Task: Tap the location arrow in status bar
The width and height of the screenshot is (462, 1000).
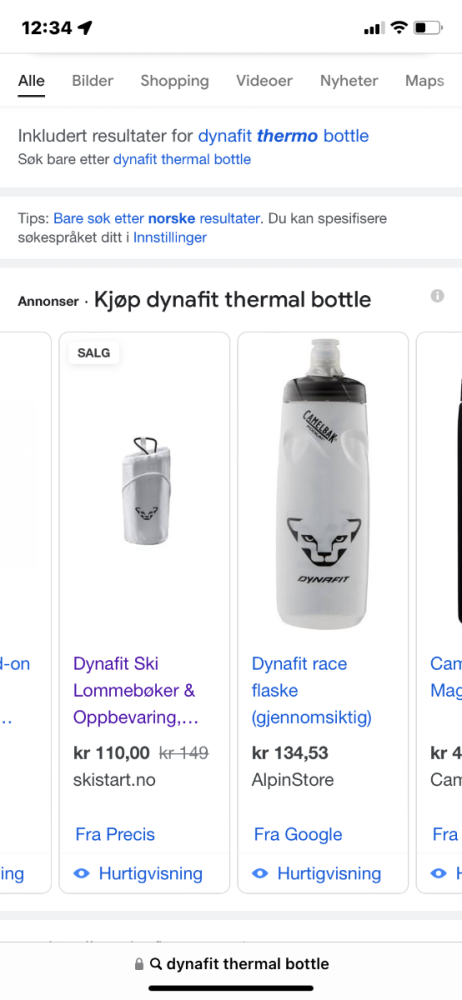Action: click(x=85, y=27)
